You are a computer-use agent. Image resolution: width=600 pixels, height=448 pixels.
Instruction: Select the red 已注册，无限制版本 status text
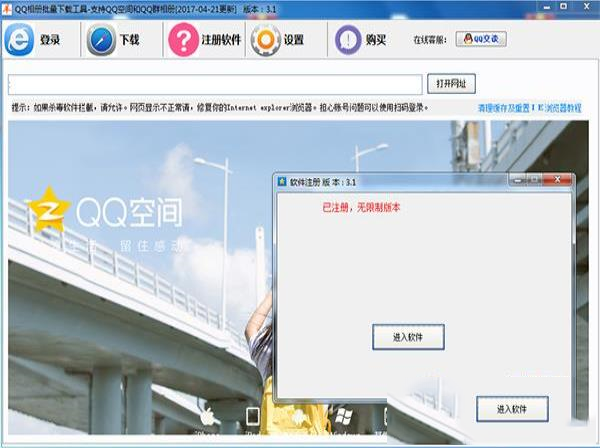coord(361,208)
